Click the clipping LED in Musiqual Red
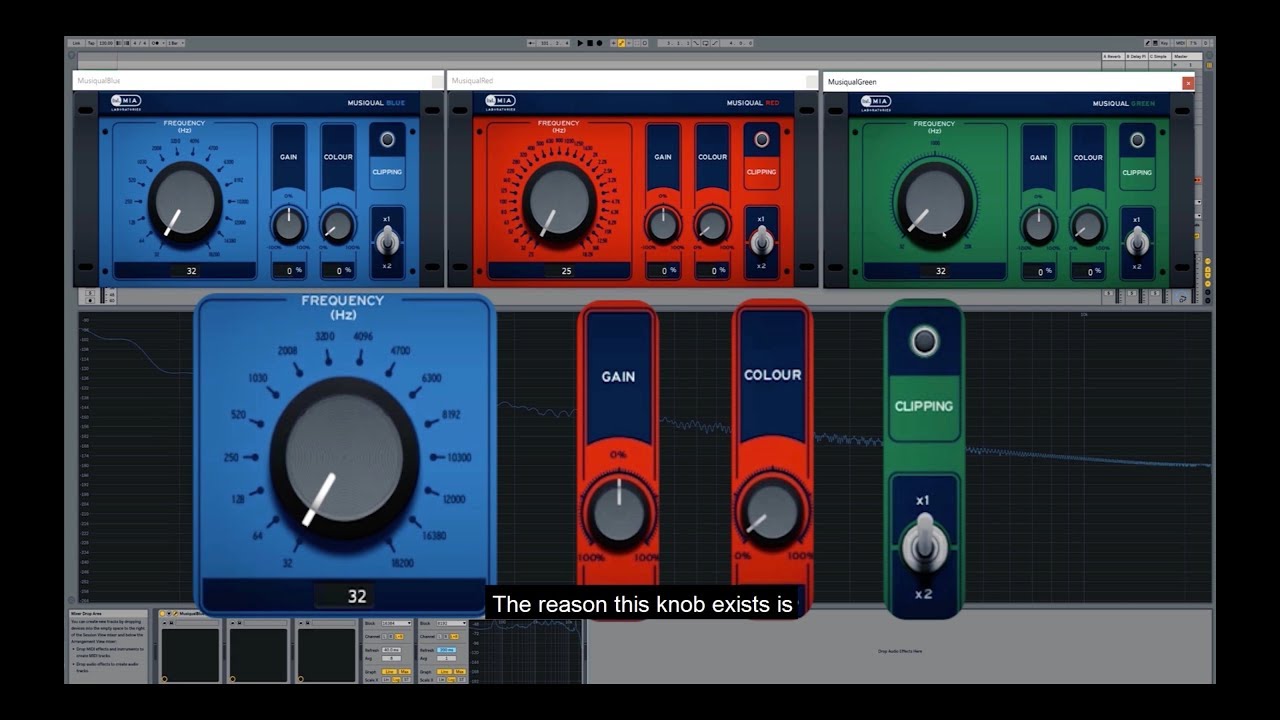 761,139
